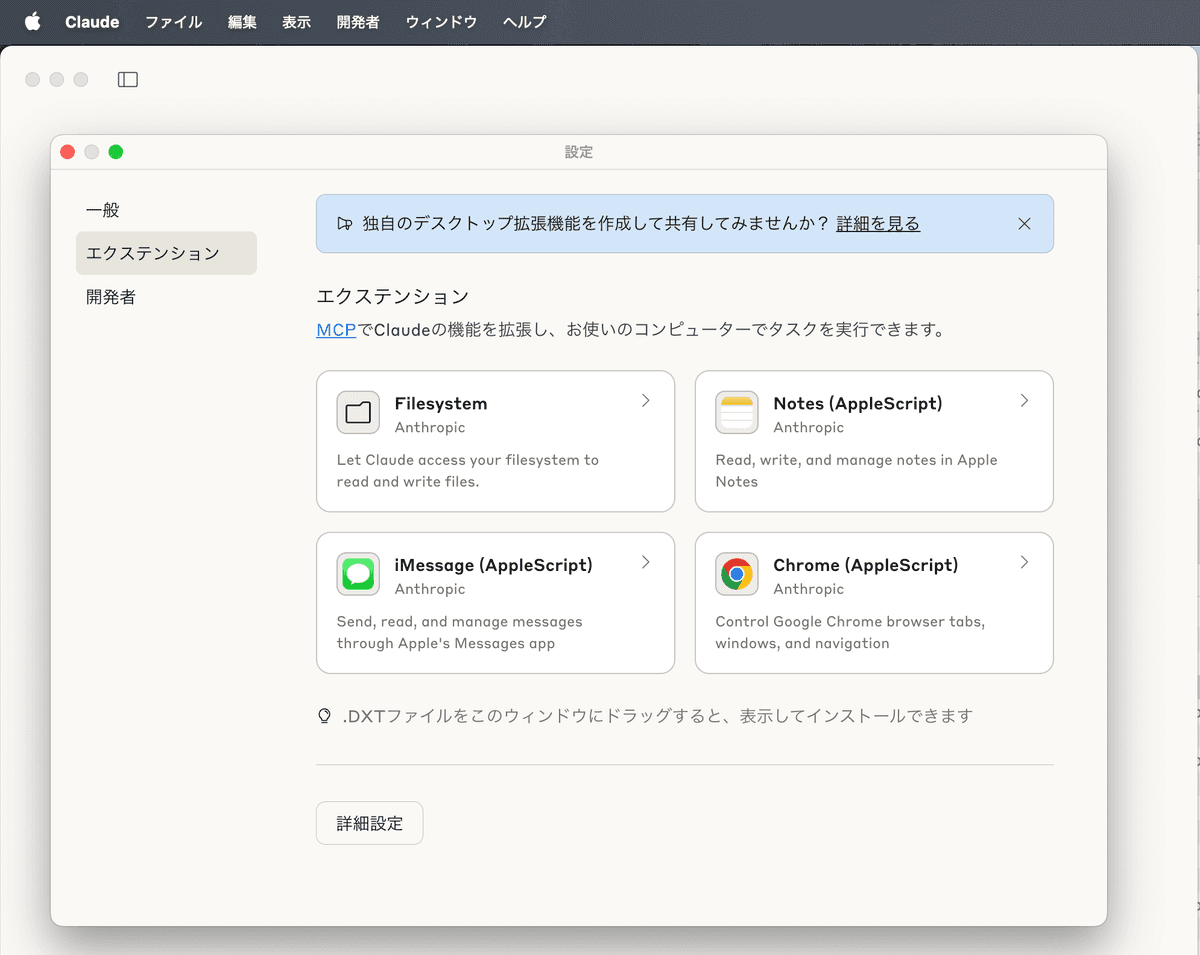Screen dimensions: 1200x955
Task: Toggle the sidebar panel icon
Action: pos(128,79)
